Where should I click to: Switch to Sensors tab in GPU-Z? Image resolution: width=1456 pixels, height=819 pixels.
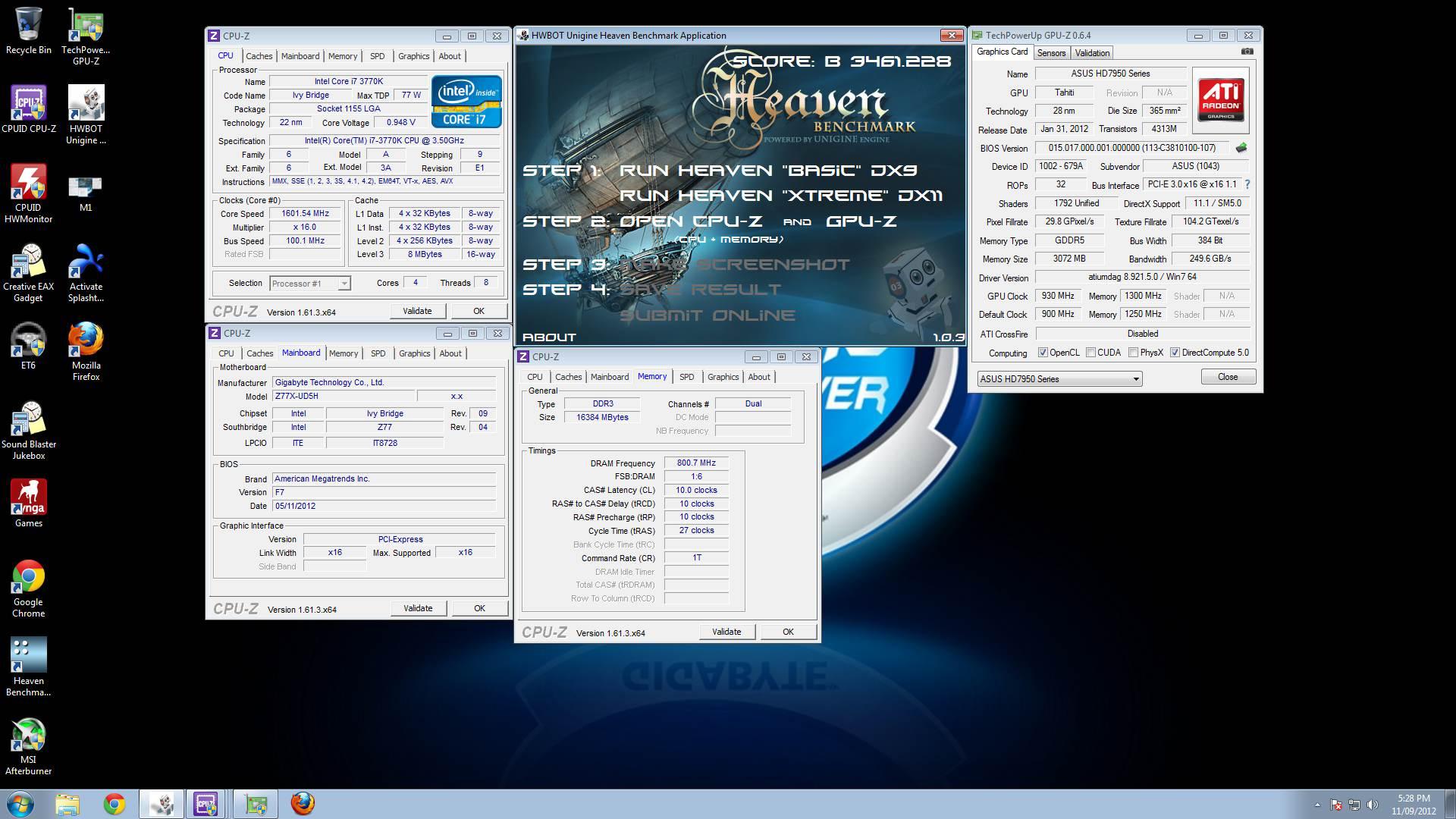click(1051, 52)
